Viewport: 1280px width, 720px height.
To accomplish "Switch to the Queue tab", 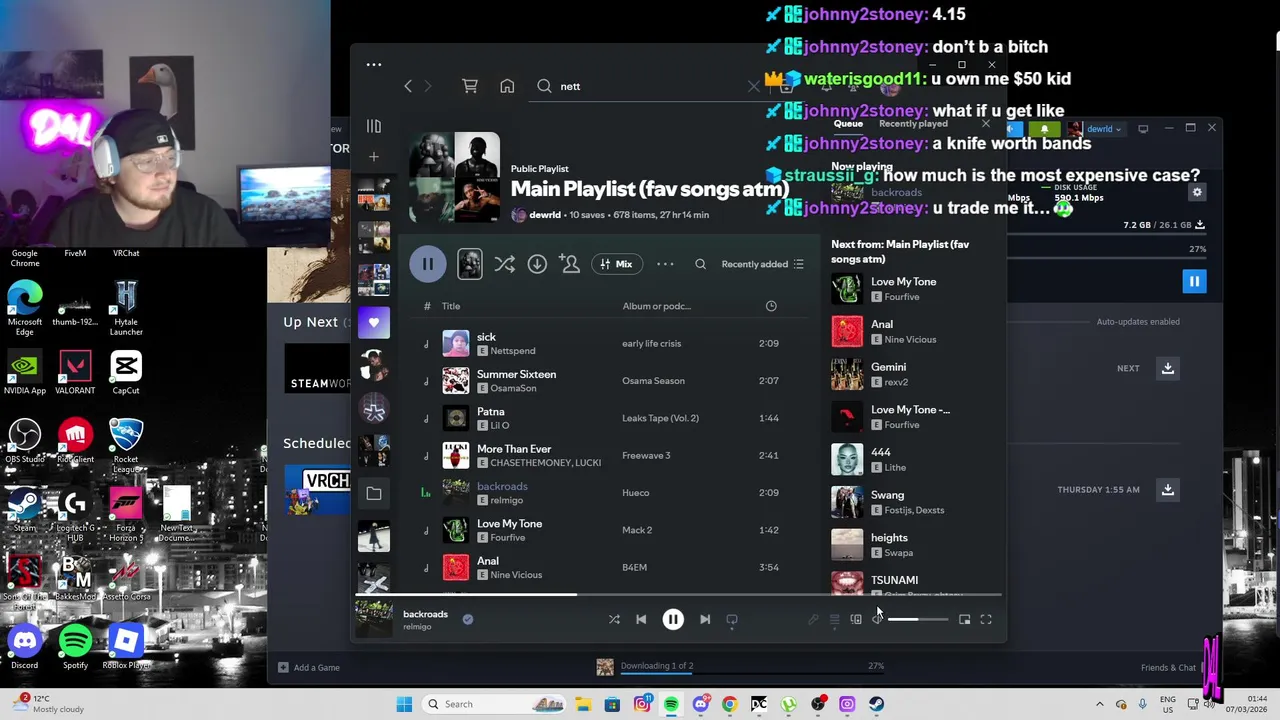I will click(x=848, y=124).
